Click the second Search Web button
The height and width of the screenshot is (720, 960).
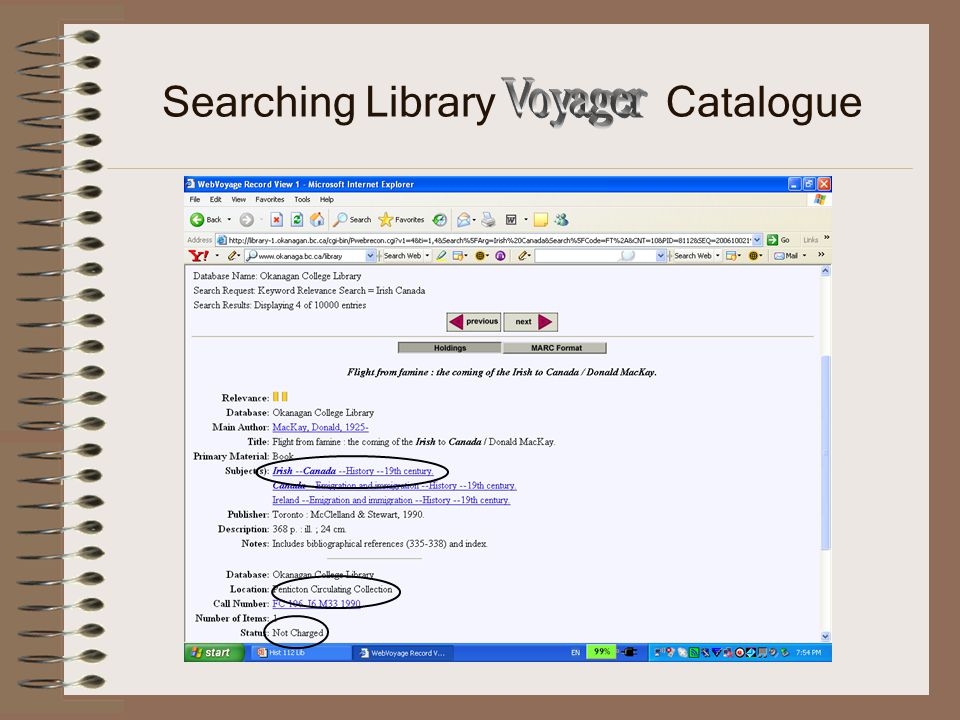(x=692, y=256)
